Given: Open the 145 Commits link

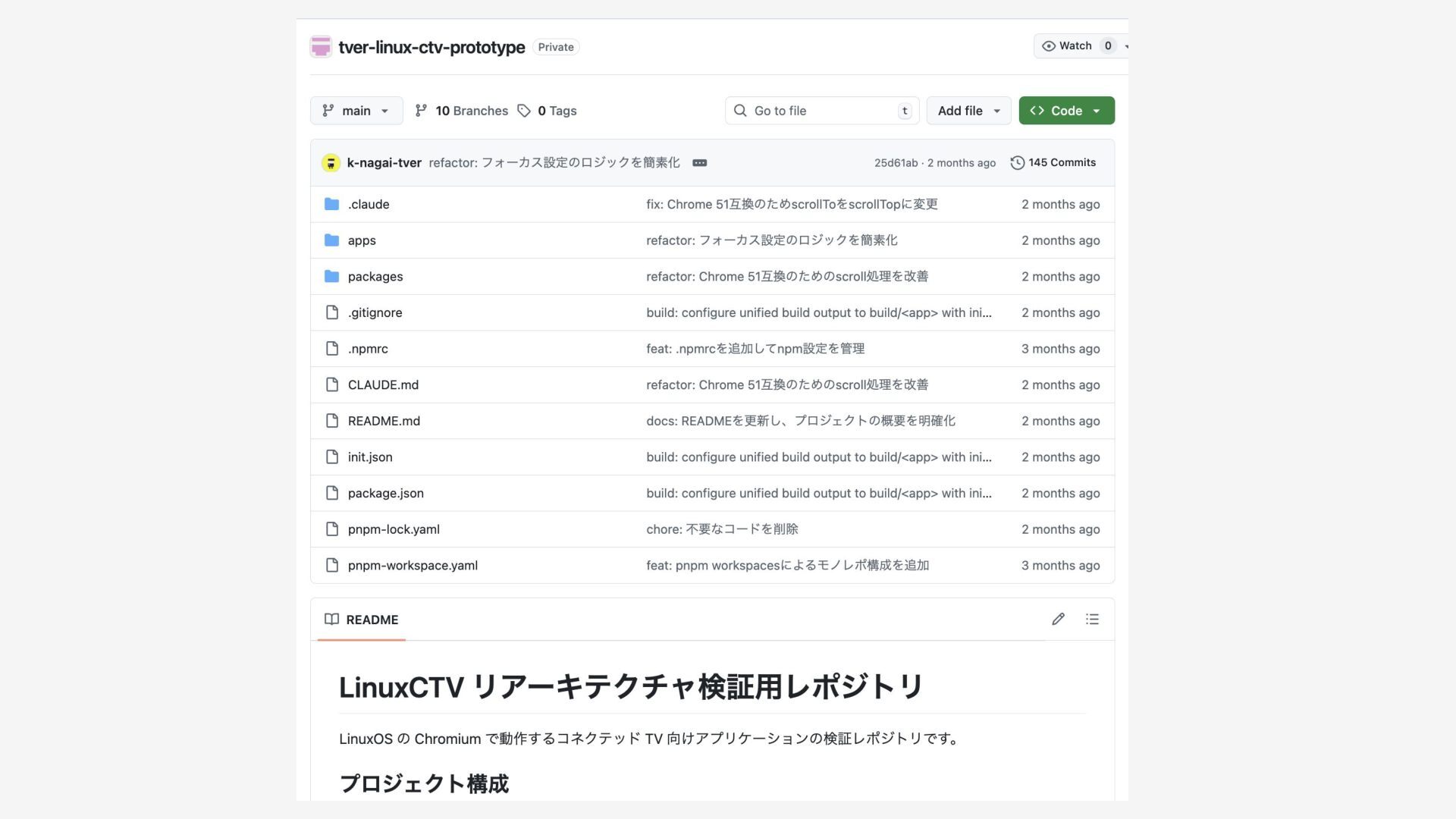Looking at the screenshot, I should [x=1062, y=163].
